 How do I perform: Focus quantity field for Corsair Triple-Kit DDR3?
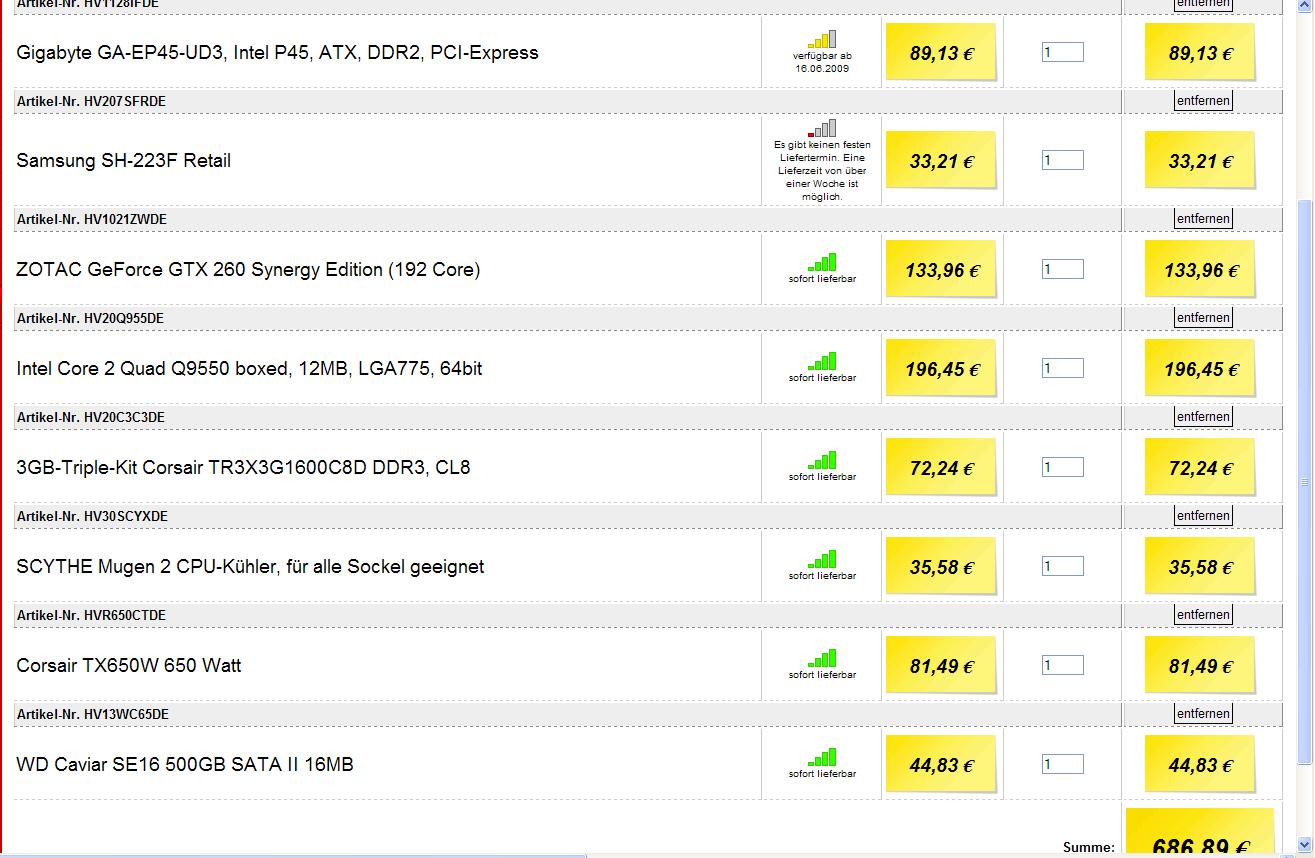click(1062, 467)
